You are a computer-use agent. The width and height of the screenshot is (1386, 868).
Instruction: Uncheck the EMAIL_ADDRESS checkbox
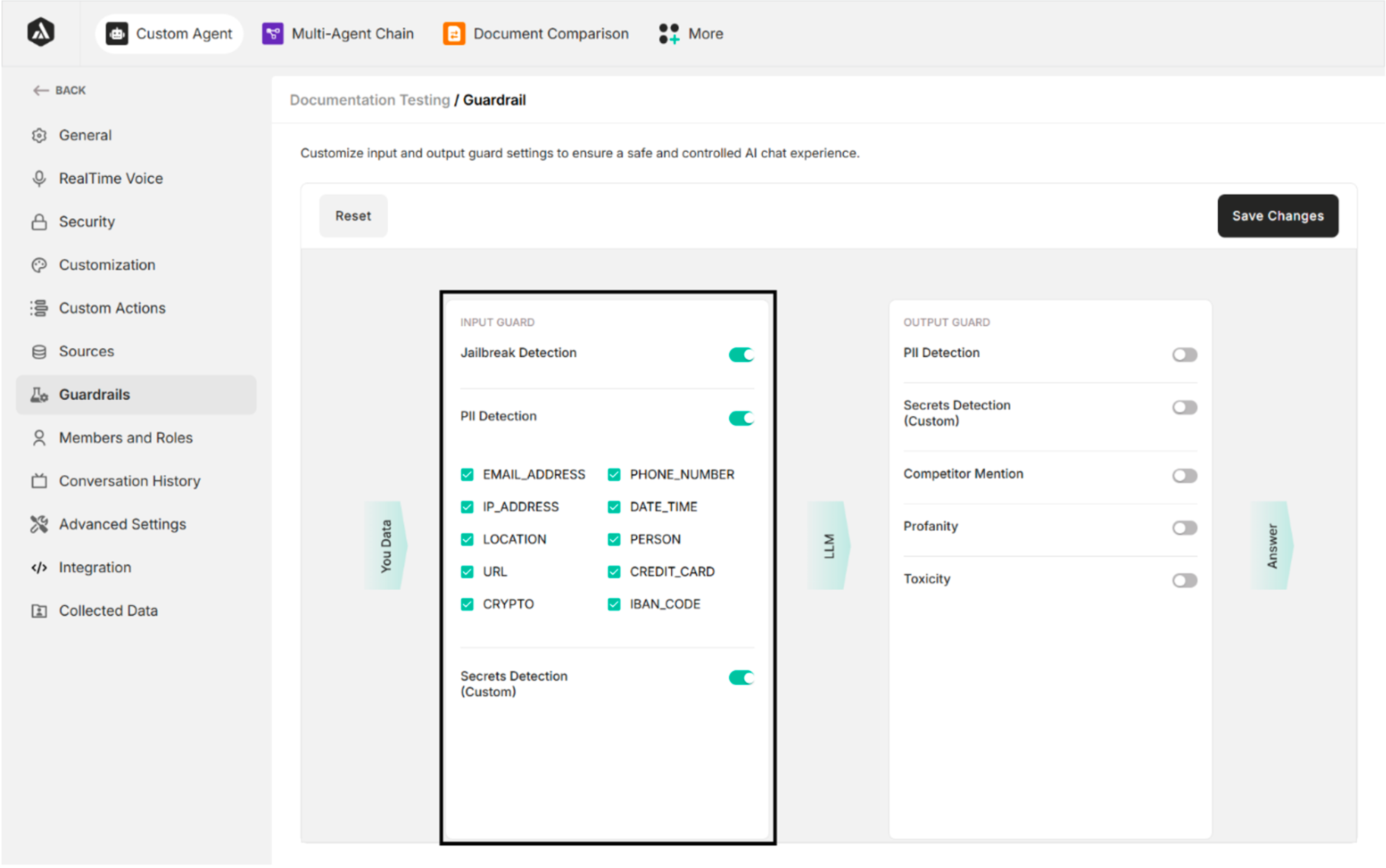point(467,475)
